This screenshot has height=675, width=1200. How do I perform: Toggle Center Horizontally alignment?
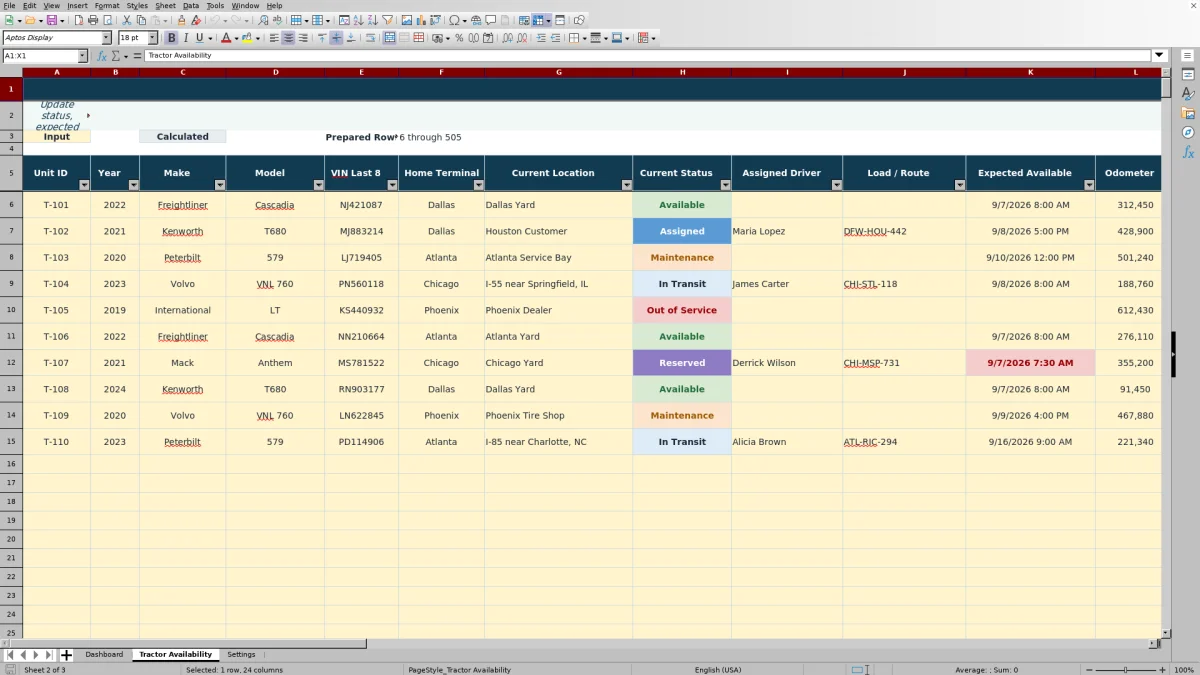288,38
